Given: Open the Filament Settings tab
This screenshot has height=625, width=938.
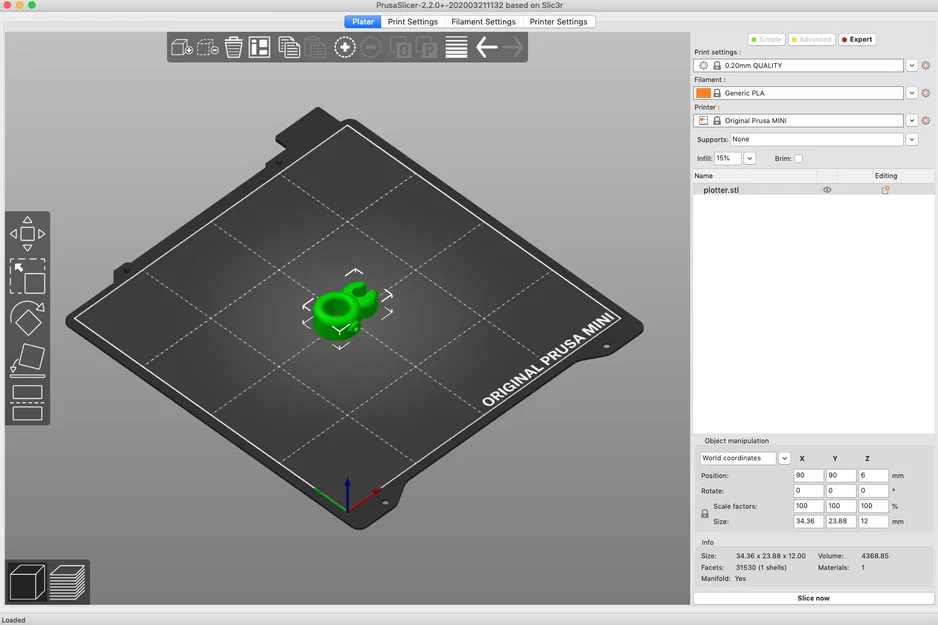Looking at the screenshot, I should 484,21.
